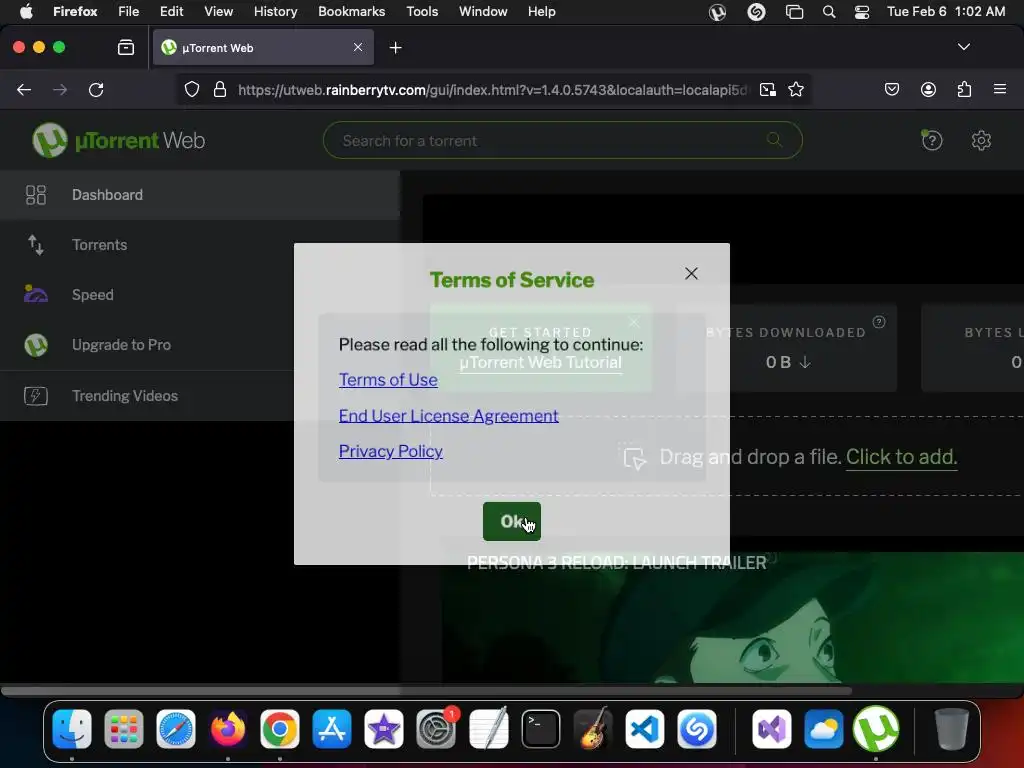The height and width of the screenshot is (768, 1024).
Task: Close the Terms of Service dialog
Action: point(691,274)
